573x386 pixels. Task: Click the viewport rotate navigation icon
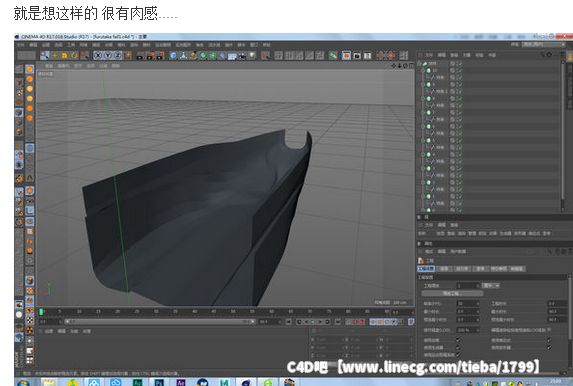405,66
